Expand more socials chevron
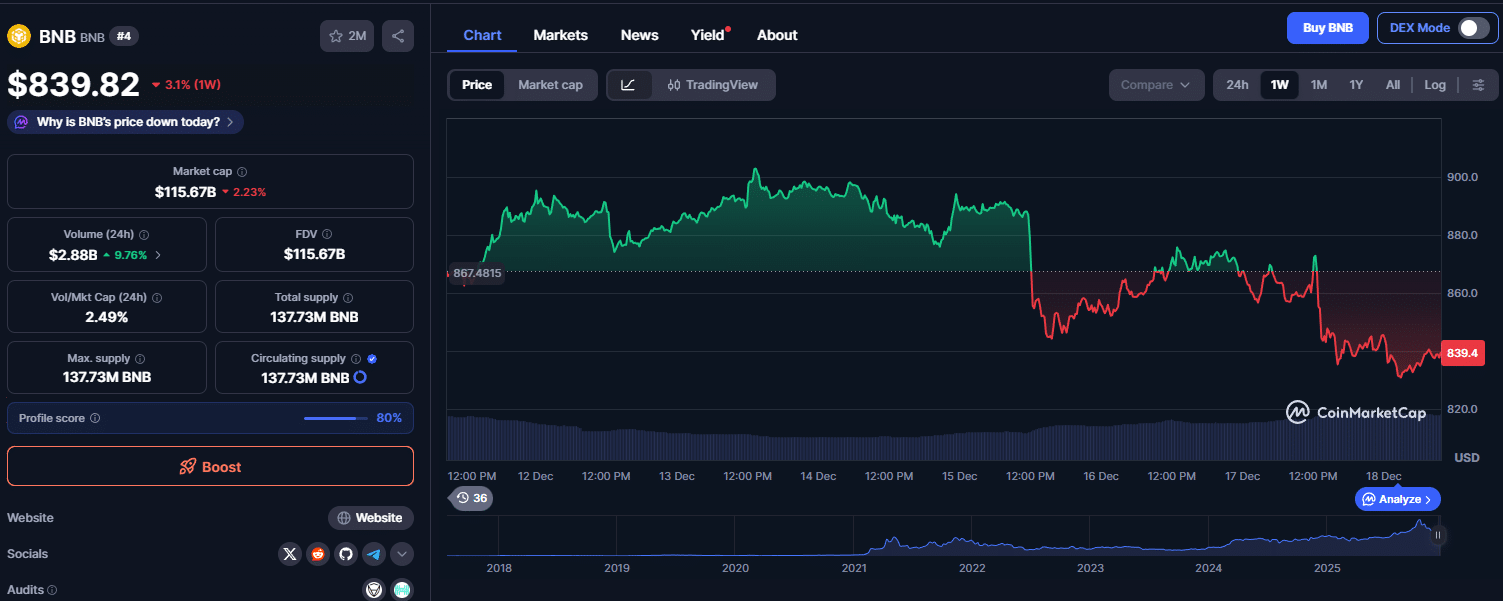 pyautogui.click(x=402, y=553)
